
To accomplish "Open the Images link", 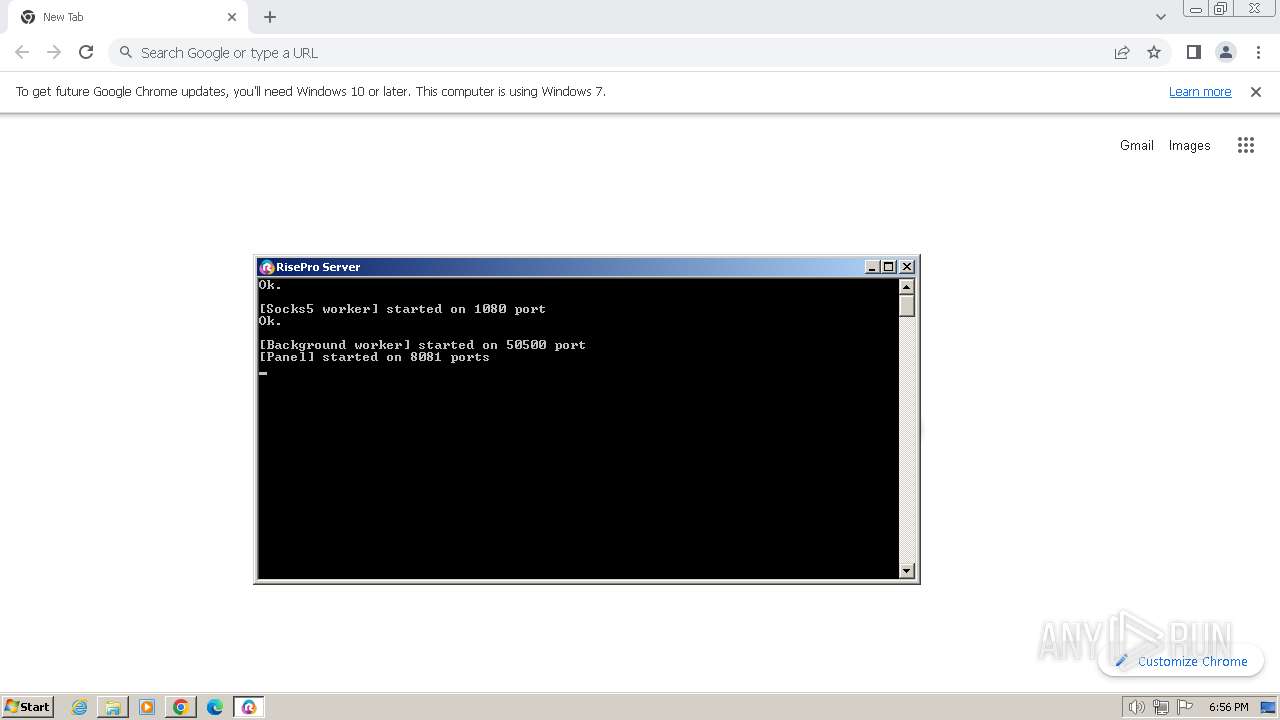I will pyautogui.click(x=1189, y=145).
